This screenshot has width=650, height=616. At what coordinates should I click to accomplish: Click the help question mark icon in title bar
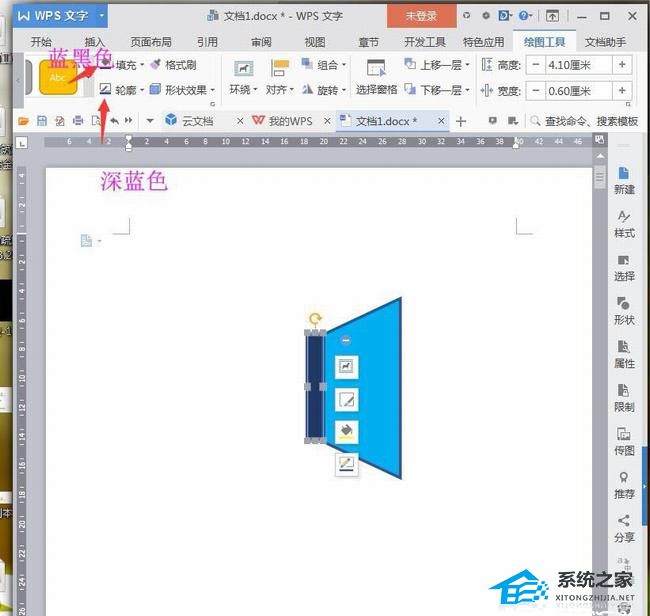click(524, 16)
